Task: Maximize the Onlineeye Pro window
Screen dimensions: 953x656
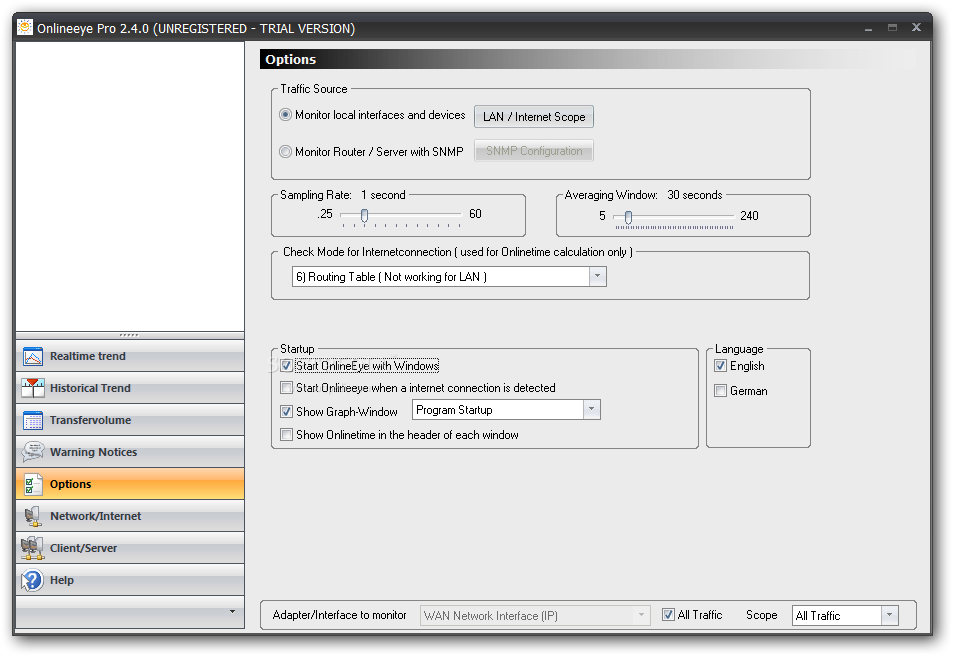Action: point(892,27)
